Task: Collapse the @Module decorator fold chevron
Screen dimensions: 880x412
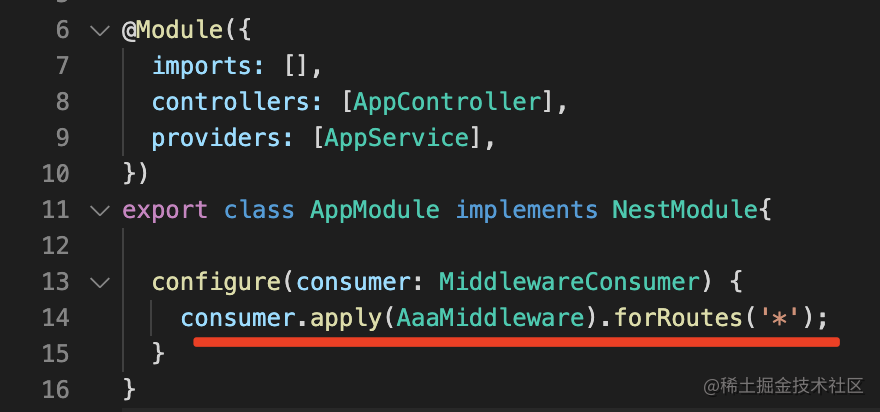Action: (x=100, y=30)
